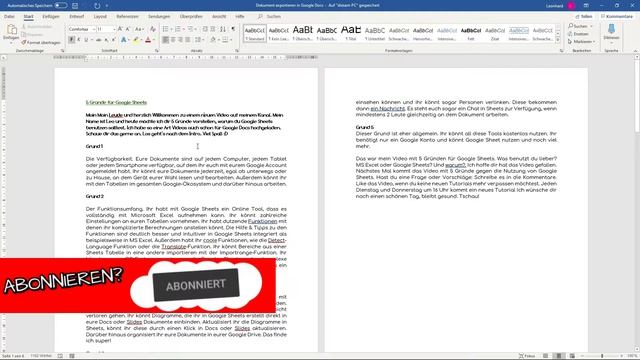
Task: Apply the yellow text highlight color
Action: tap(136, 40)
